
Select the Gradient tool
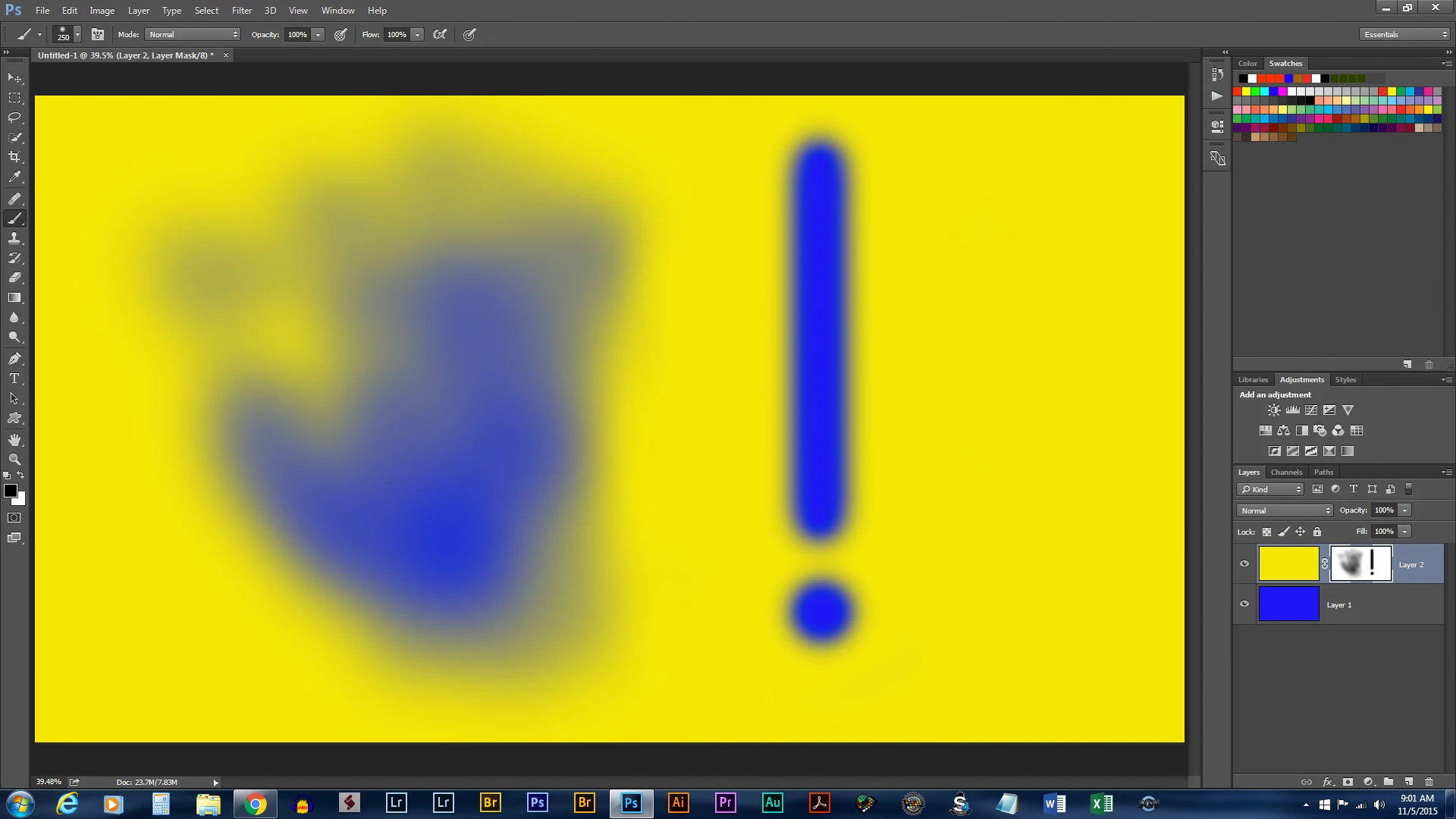point(14,298)
